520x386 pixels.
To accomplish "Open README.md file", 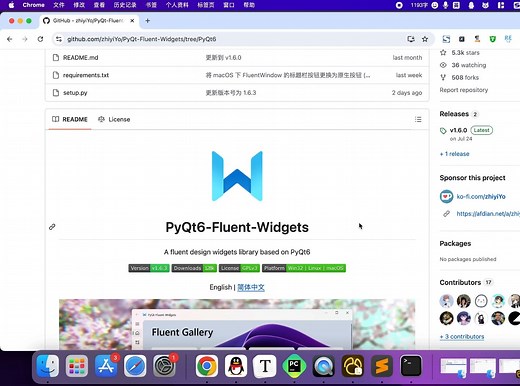I will [80, 58].
